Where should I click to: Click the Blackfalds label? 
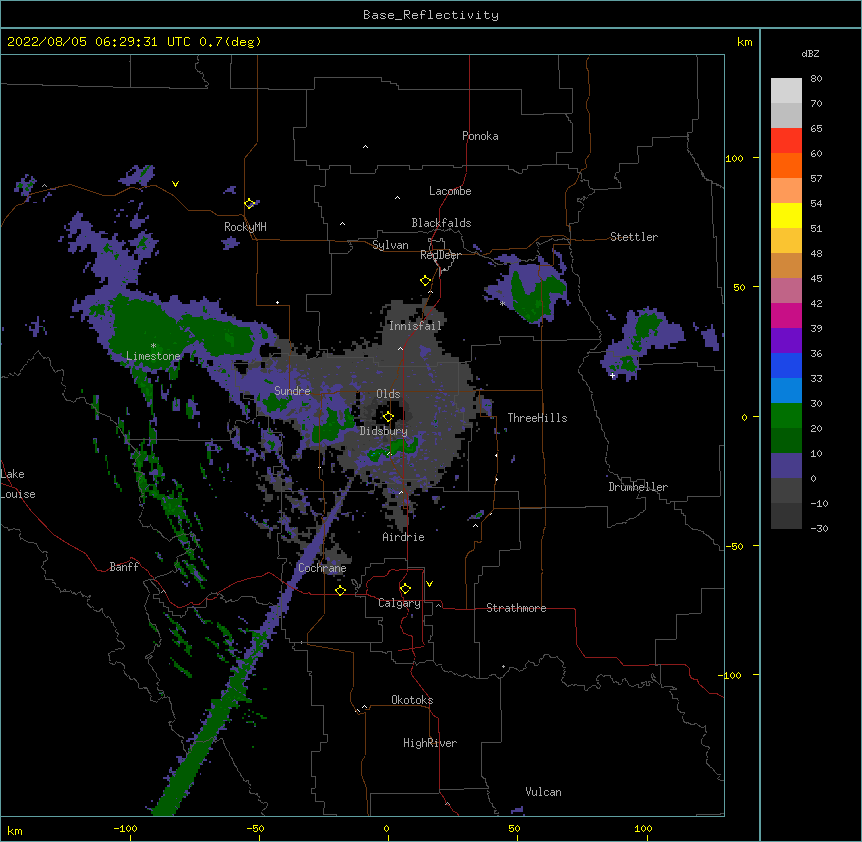(441, 223)
